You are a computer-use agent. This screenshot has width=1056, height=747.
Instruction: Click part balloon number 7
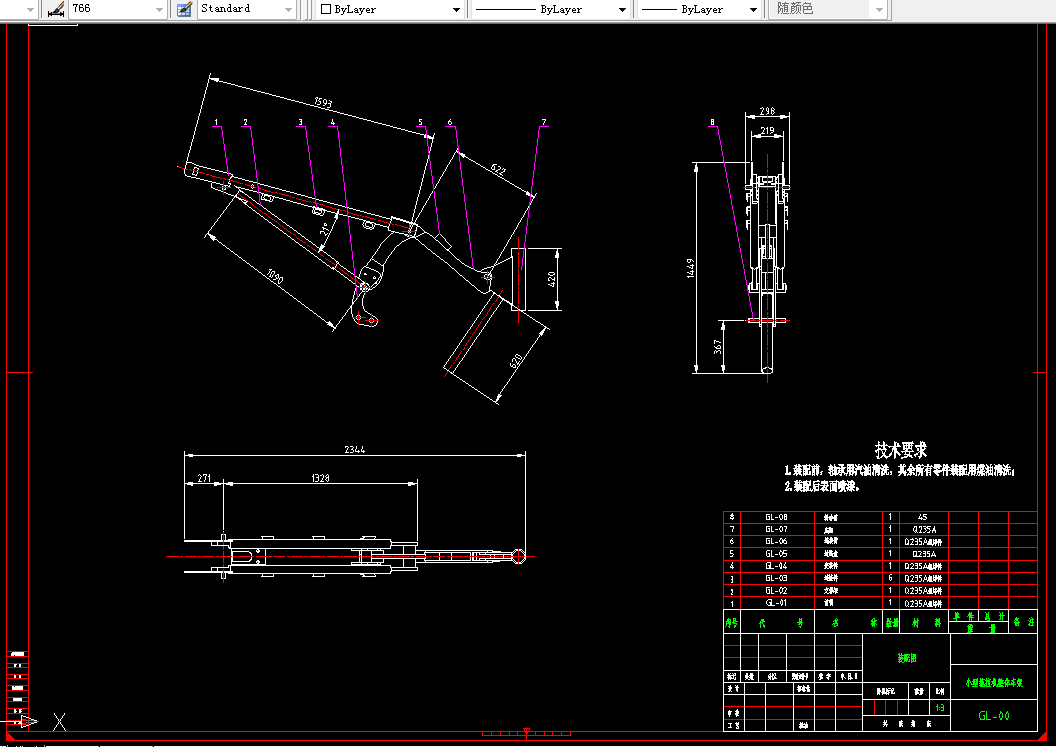point(543,123)
